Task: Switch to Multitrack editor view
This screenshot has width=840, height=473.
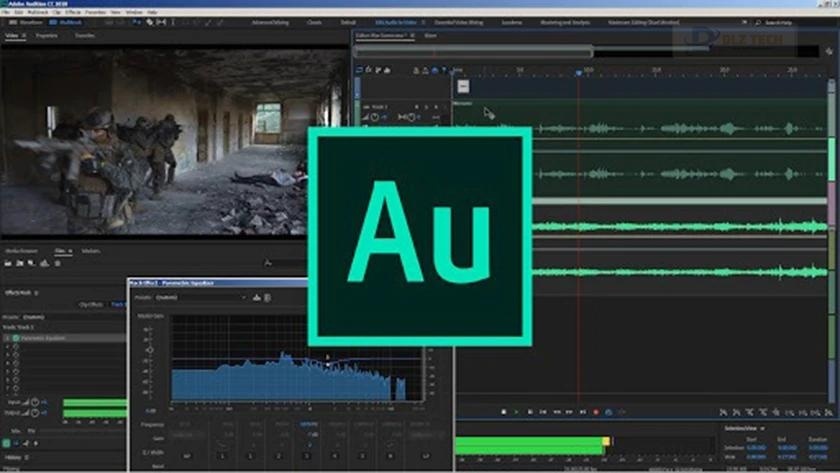Action: (x=66, y=22)
